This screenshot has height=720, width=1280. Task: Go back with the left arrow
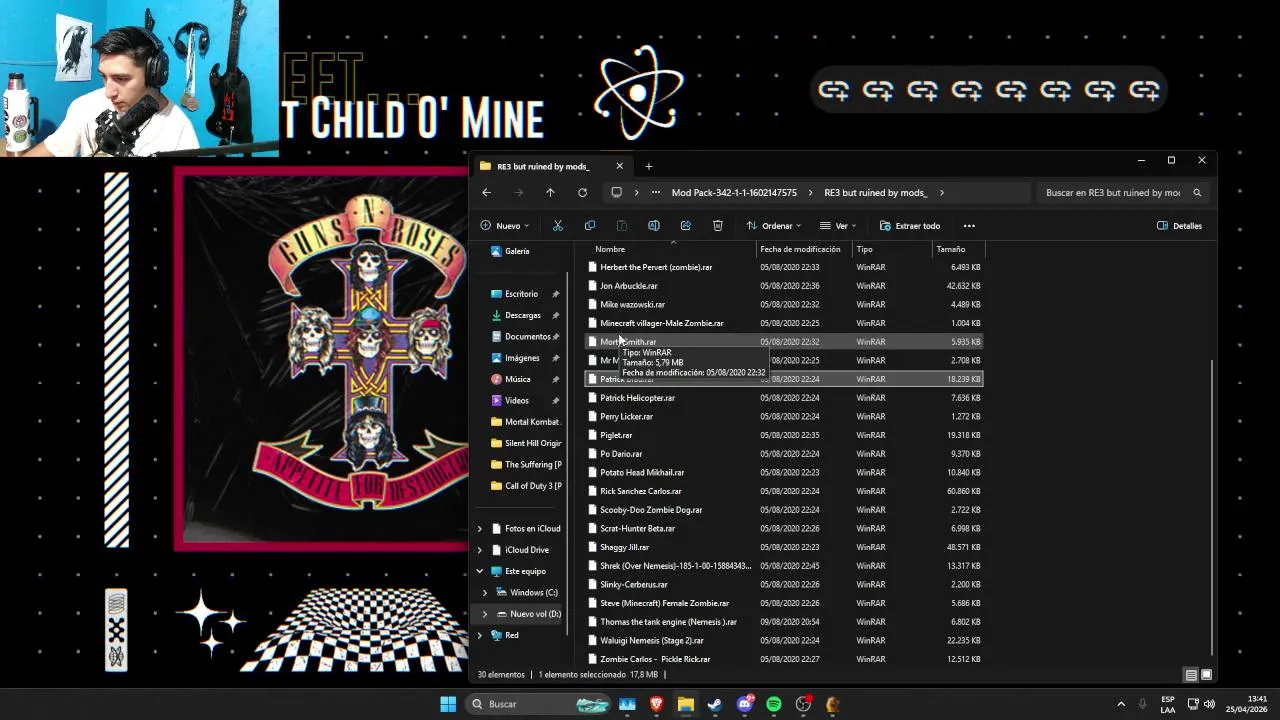[486, 193]
